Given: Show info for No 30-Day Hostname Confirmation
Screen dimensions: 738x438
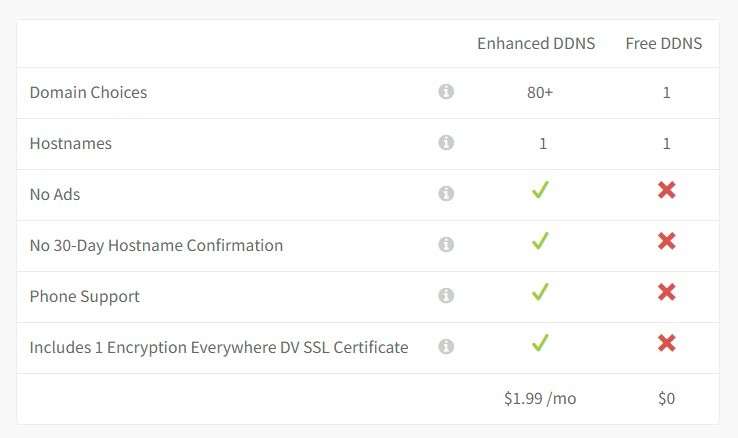Looking at the screenshot, I should (446, 244).
